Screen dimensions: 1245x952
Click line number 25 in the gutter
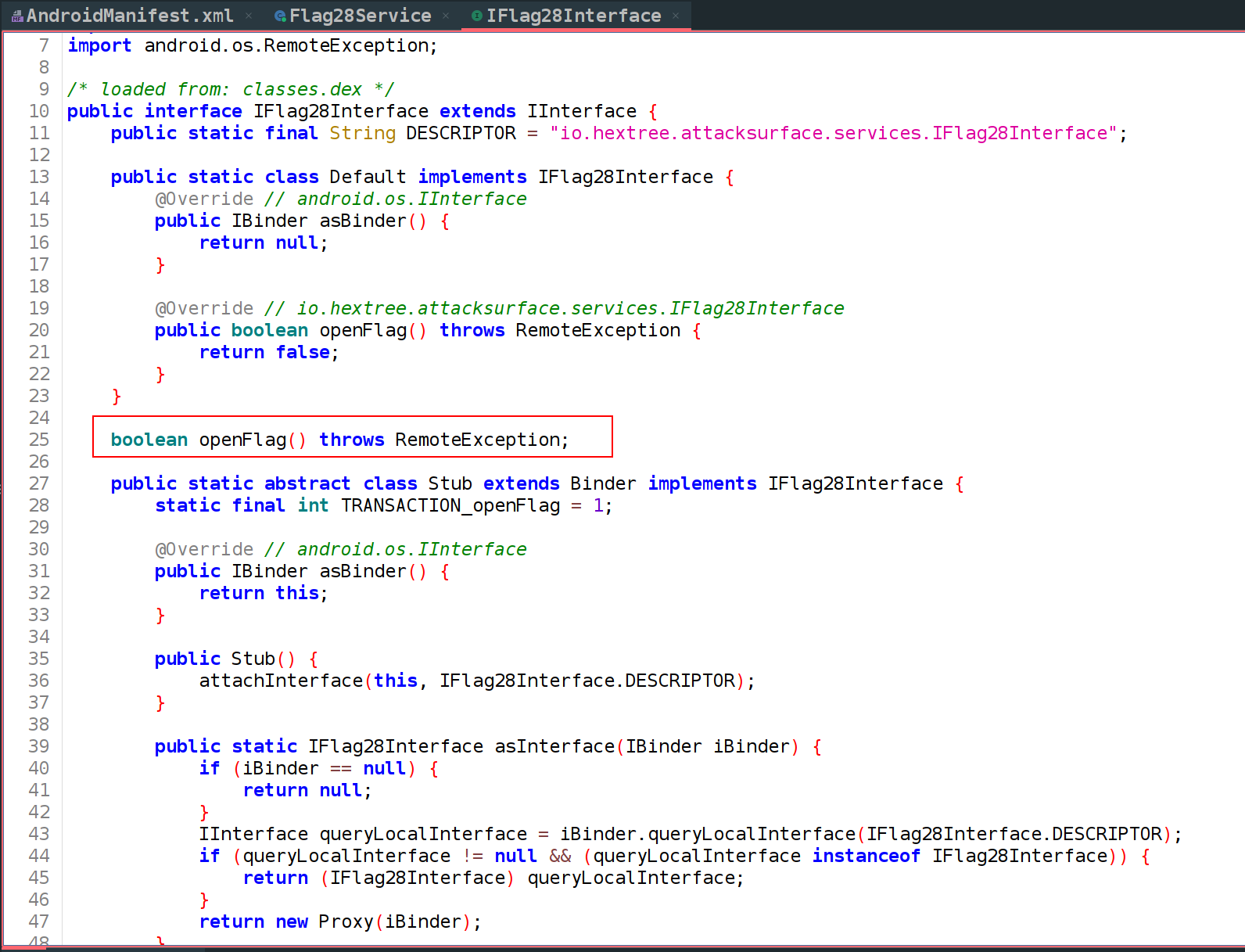click(39, 440)
